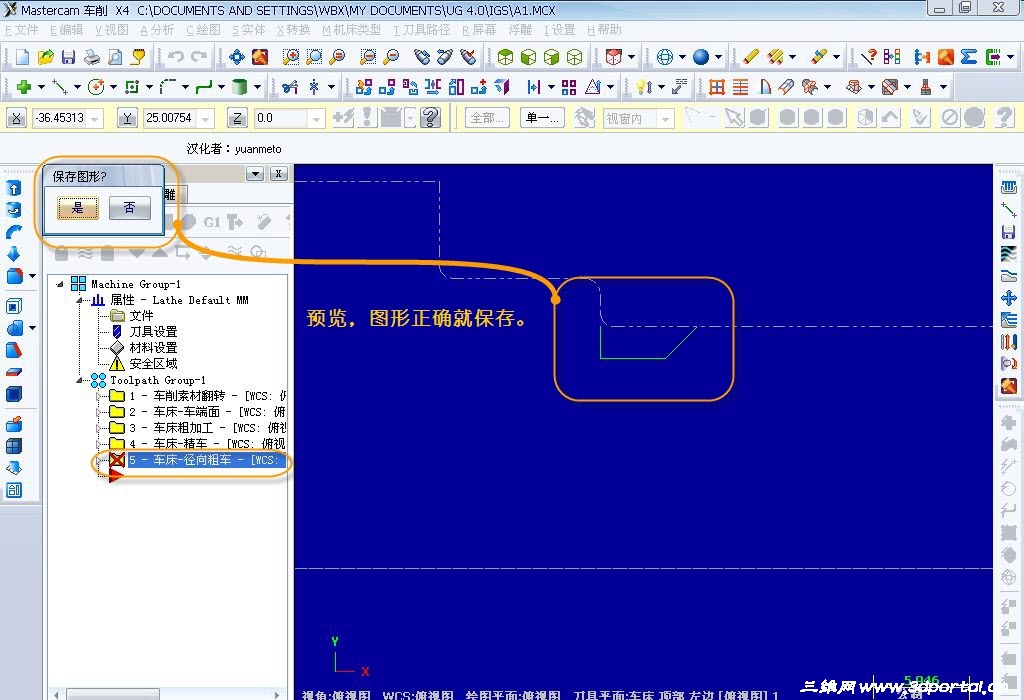Click the orange grid face toolpath icon
The image size is (1024, 700).
(x=716, y=86)
